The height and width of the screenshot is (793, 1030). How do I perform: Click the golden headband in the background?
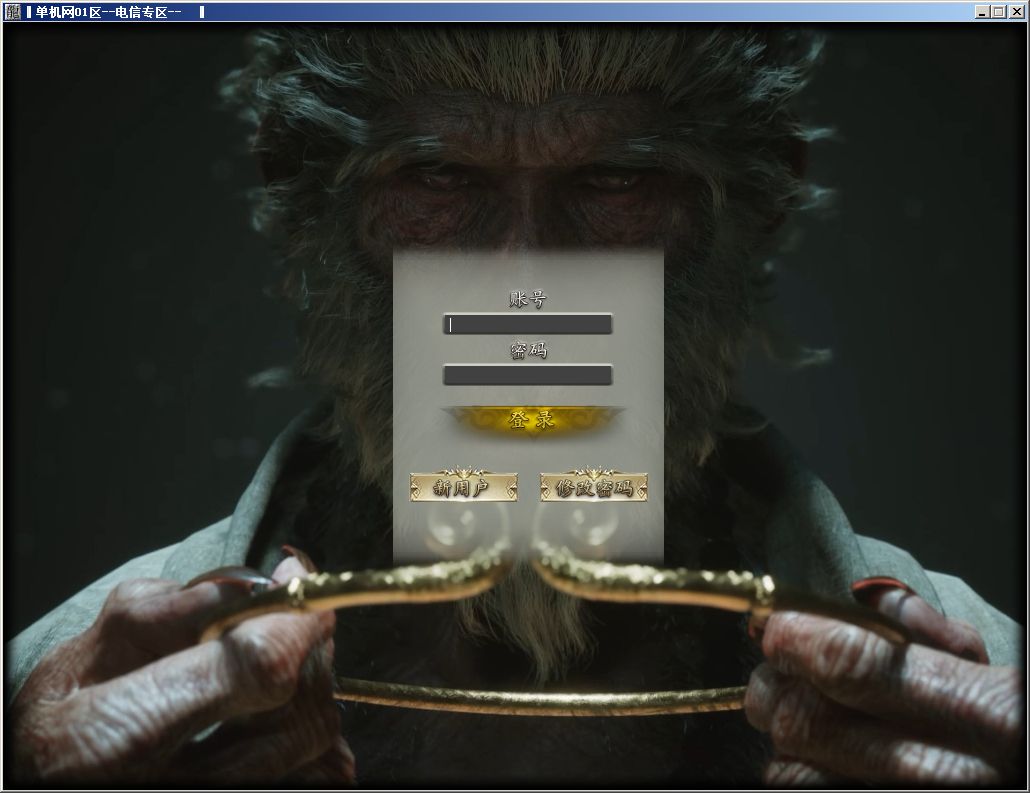[x=540, y=698]
